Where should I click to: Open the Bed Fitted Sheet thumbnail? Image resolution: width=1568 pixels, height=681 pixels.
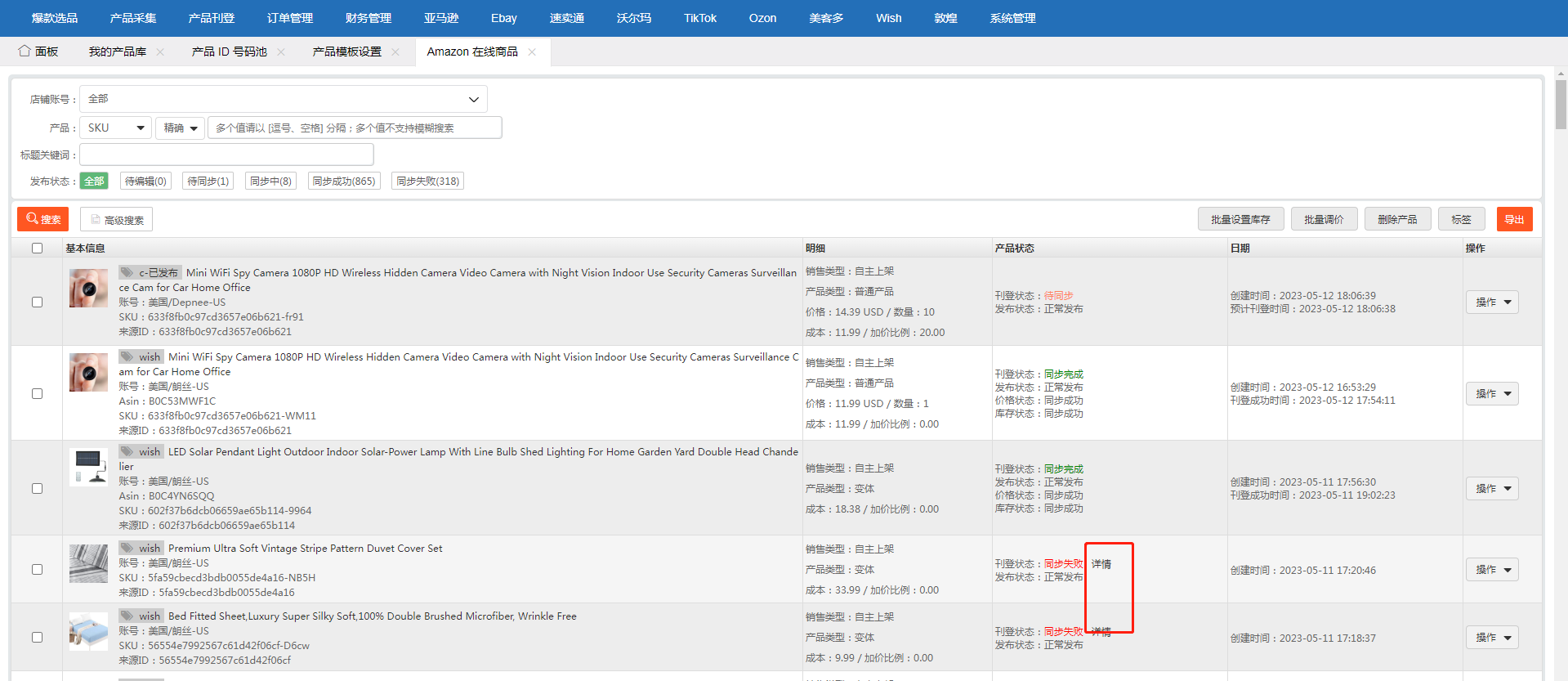(88, 631)
